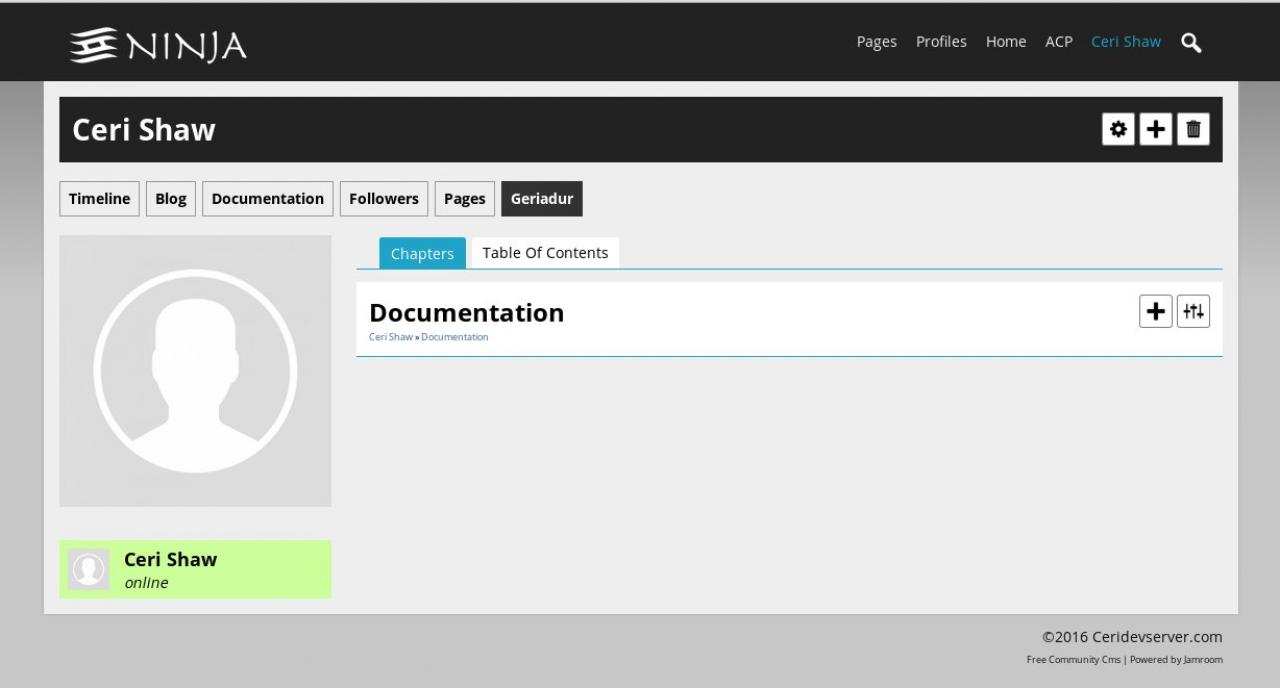Click the Ninja logo
1280x688 pixels.
(x=158, y=45)
